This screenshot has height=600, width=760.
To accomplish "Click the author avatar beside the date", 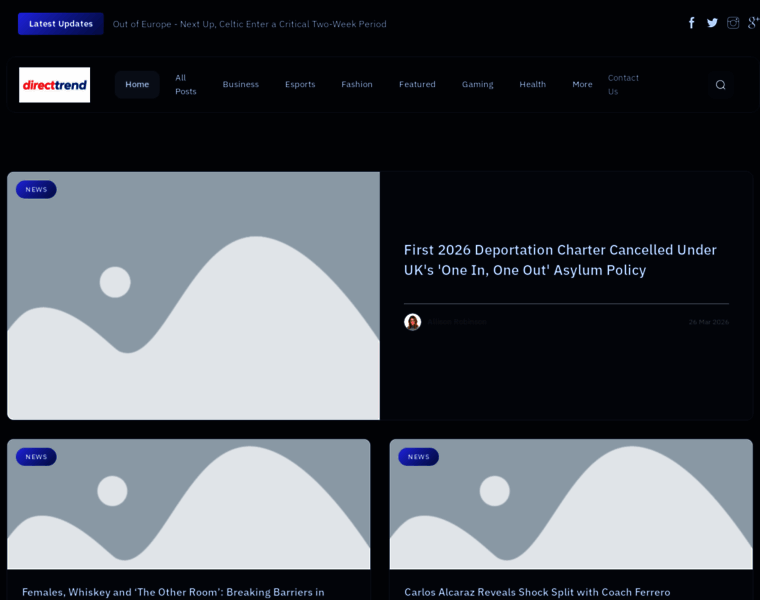I will tap(412, 322).
